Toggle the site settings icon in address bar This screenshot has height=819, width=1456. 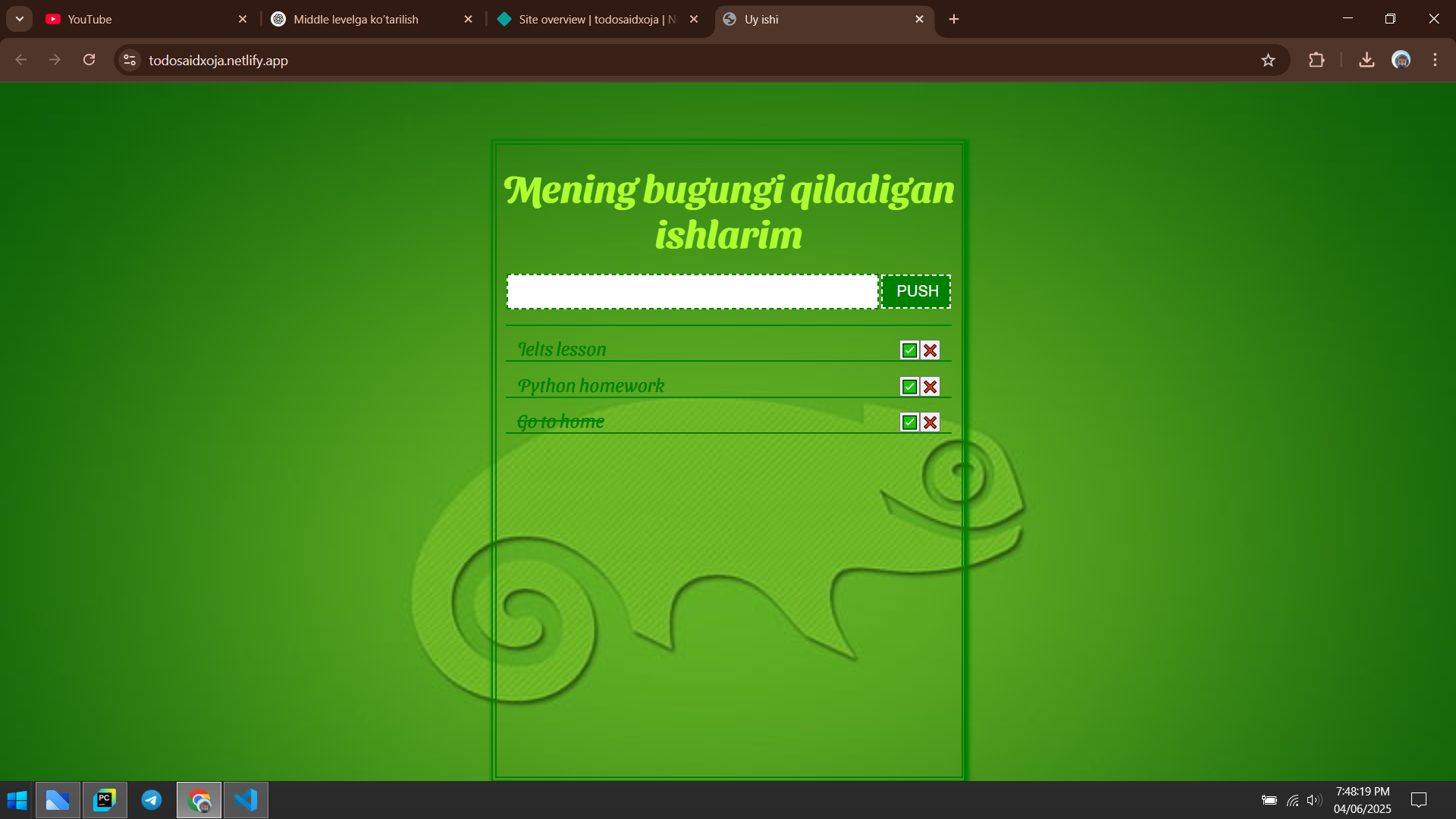[129, 60]
